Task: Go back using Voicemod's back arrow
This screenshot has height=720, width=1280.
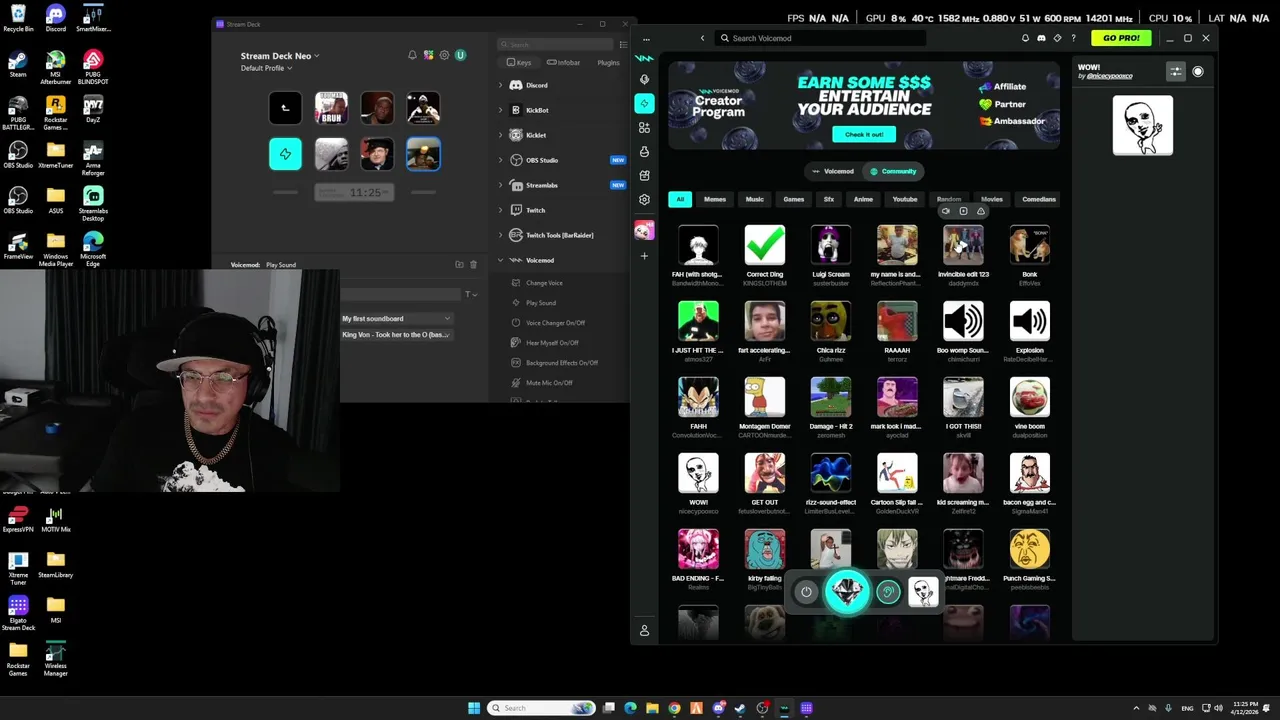Action: (702, 38)
